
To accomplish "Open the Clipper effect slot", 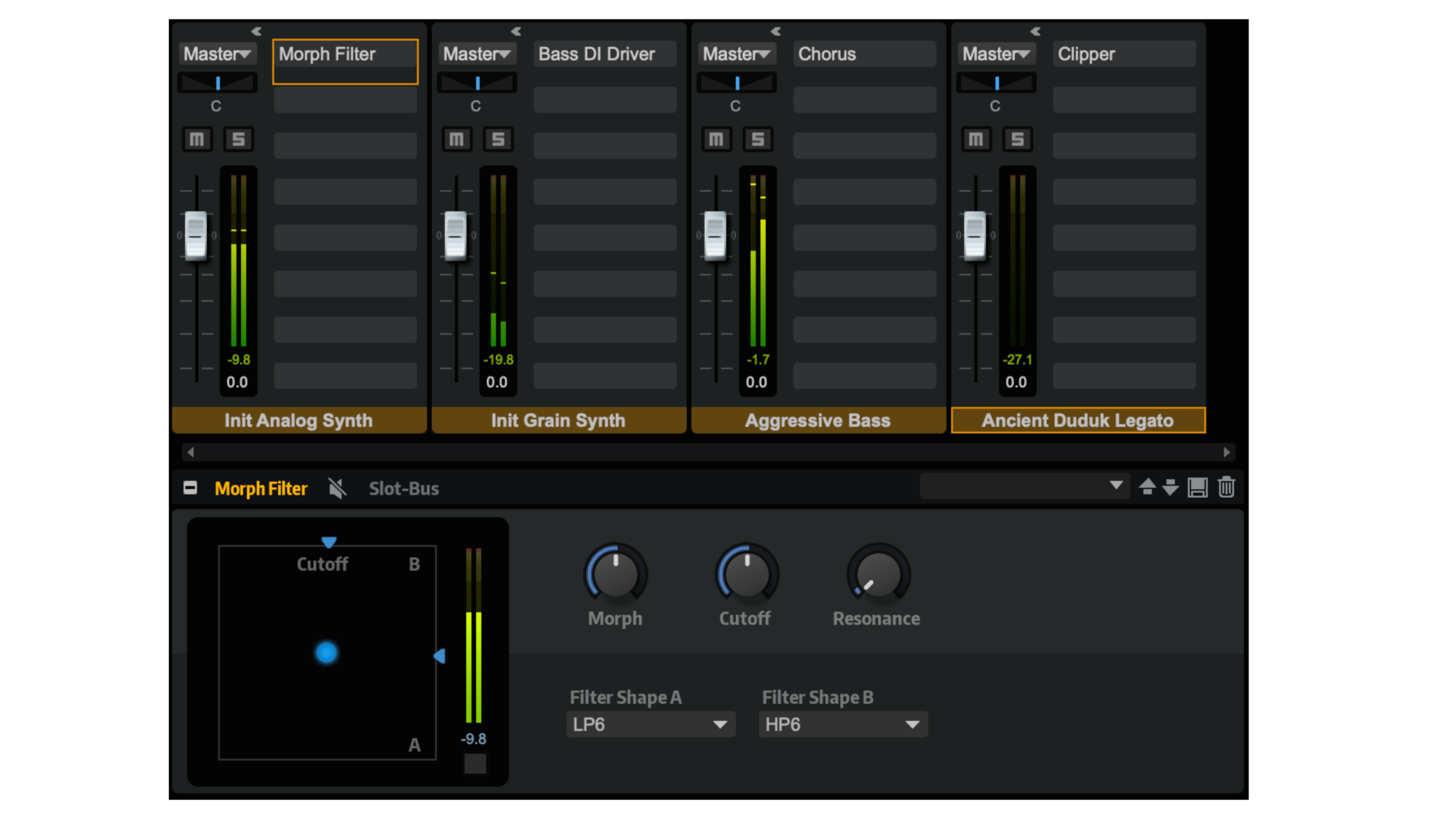I will [1123, 53].
